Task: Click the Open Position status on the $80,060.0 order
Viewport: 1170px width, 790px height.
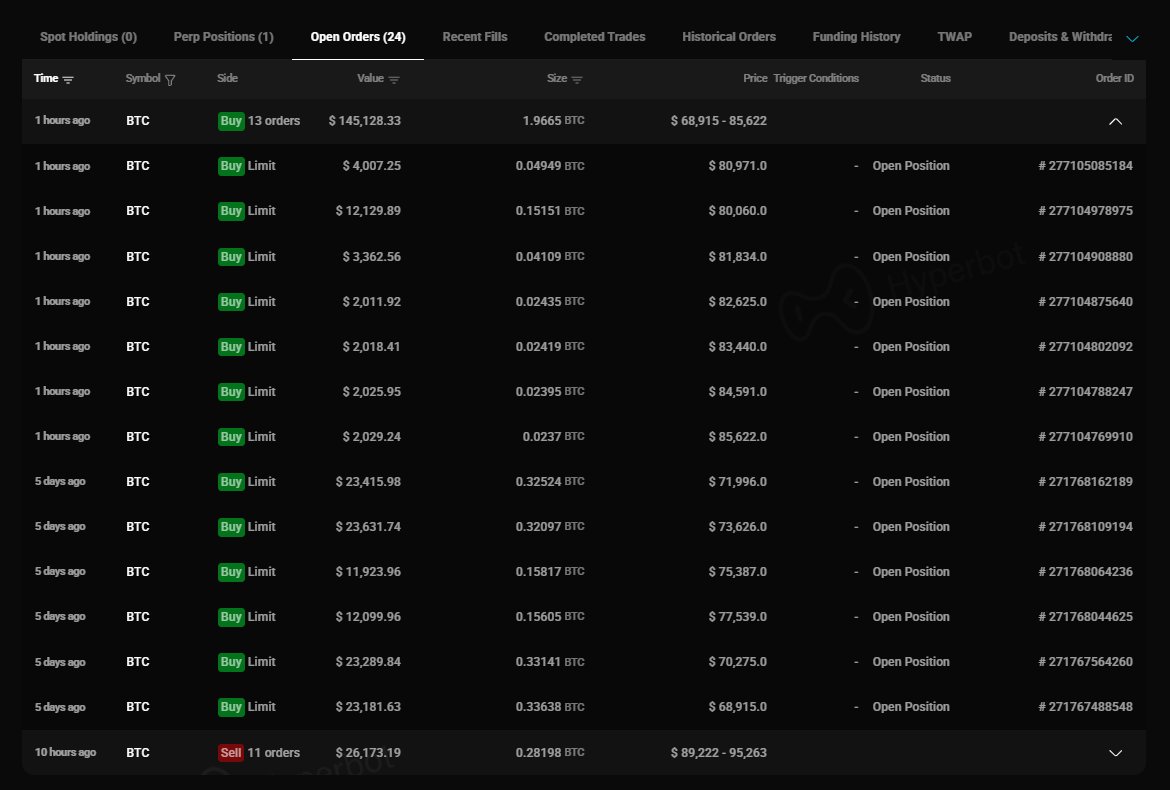Action: click(x=910, y=211)
